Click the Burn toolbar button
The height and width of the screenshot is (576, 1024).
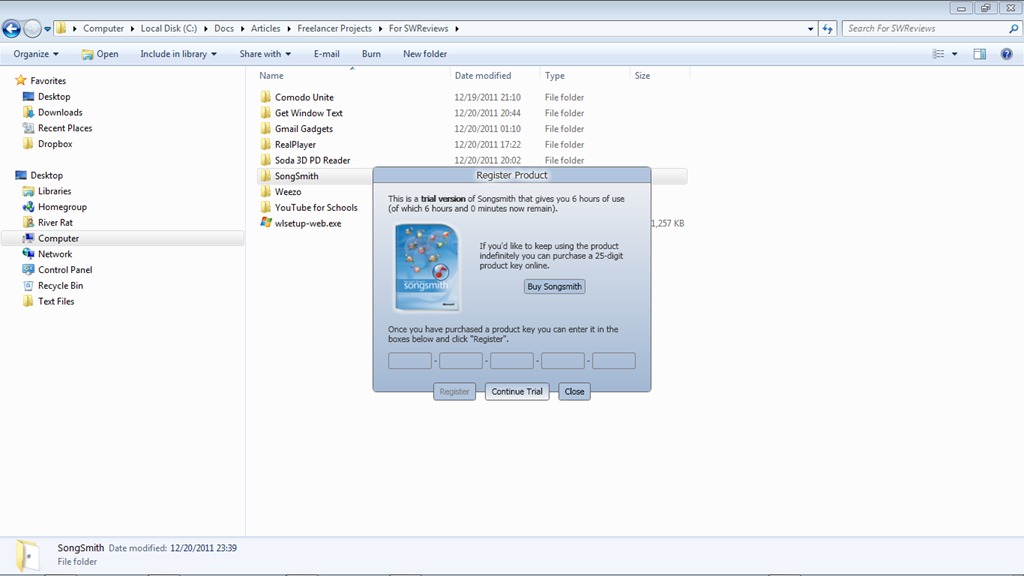tap(371, 54)
